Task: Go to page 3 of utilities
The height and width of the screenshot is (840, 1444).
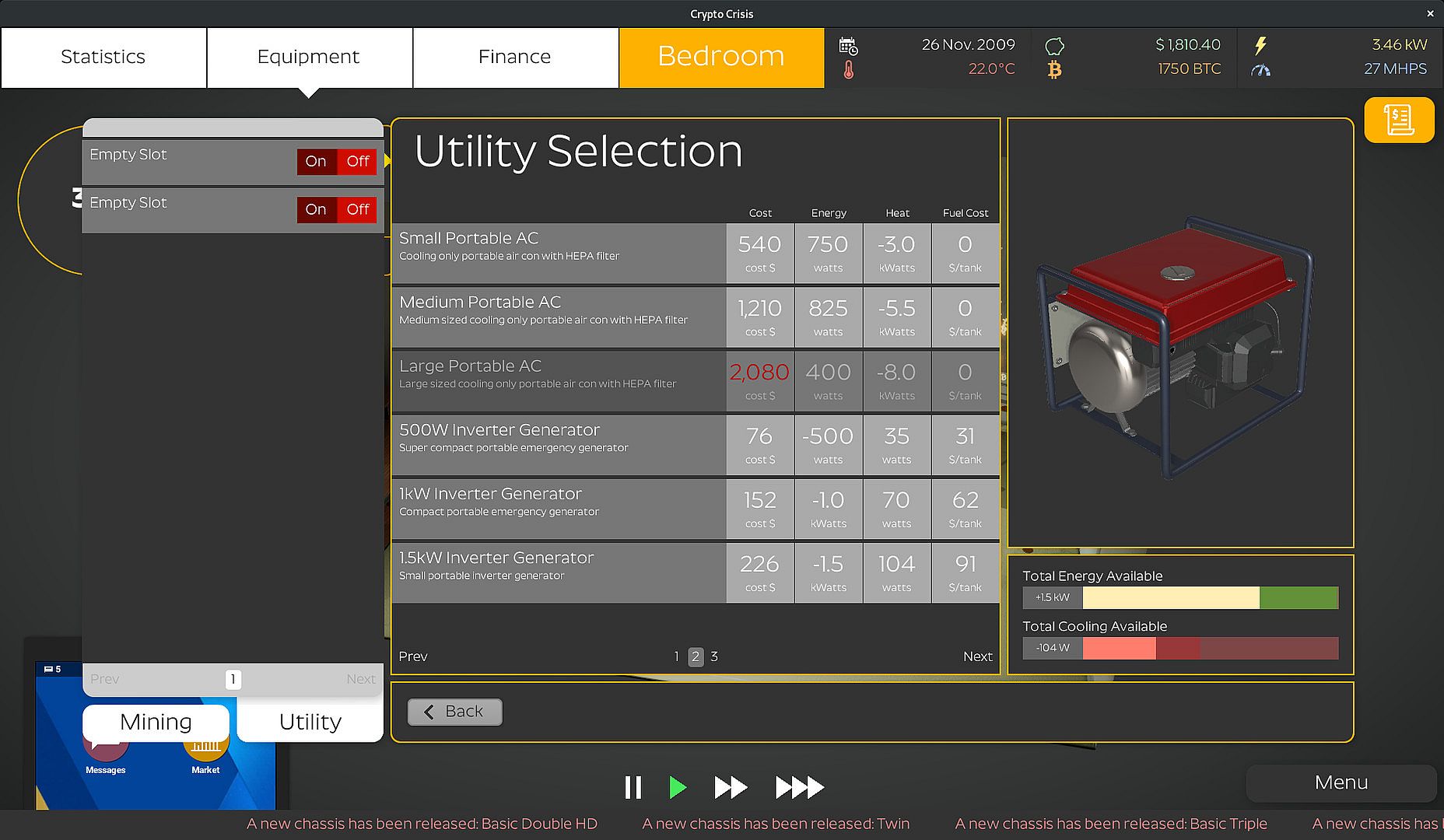Action: tap(714, 656)
